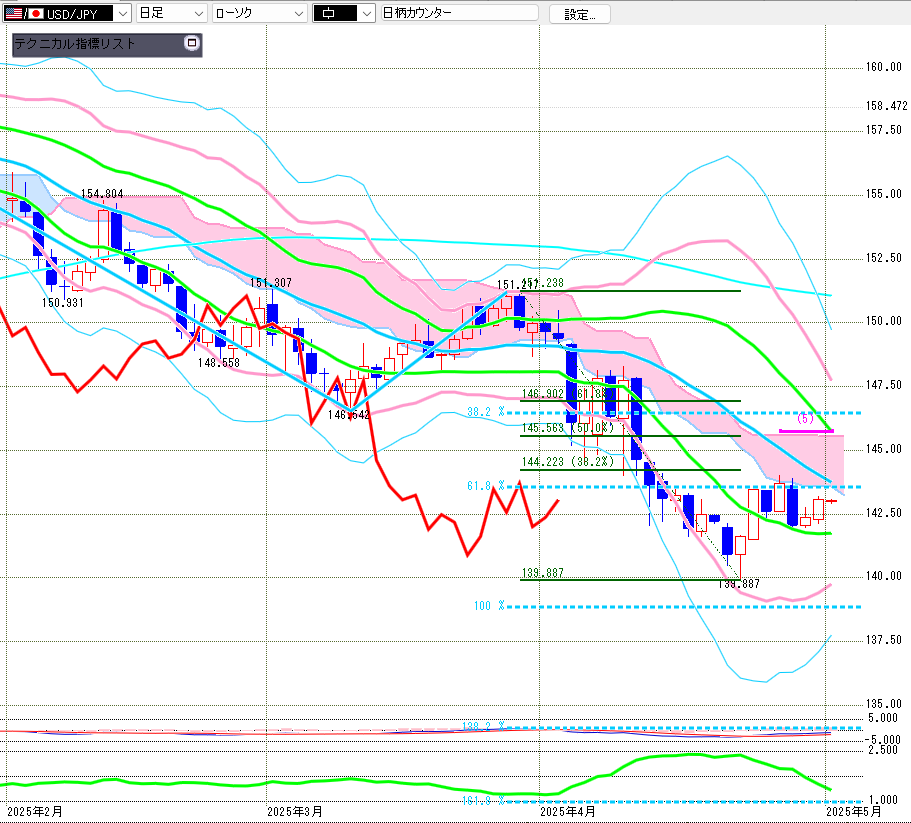Click the 157.50 price axis label
911x823 pixels.
(883, 130)
